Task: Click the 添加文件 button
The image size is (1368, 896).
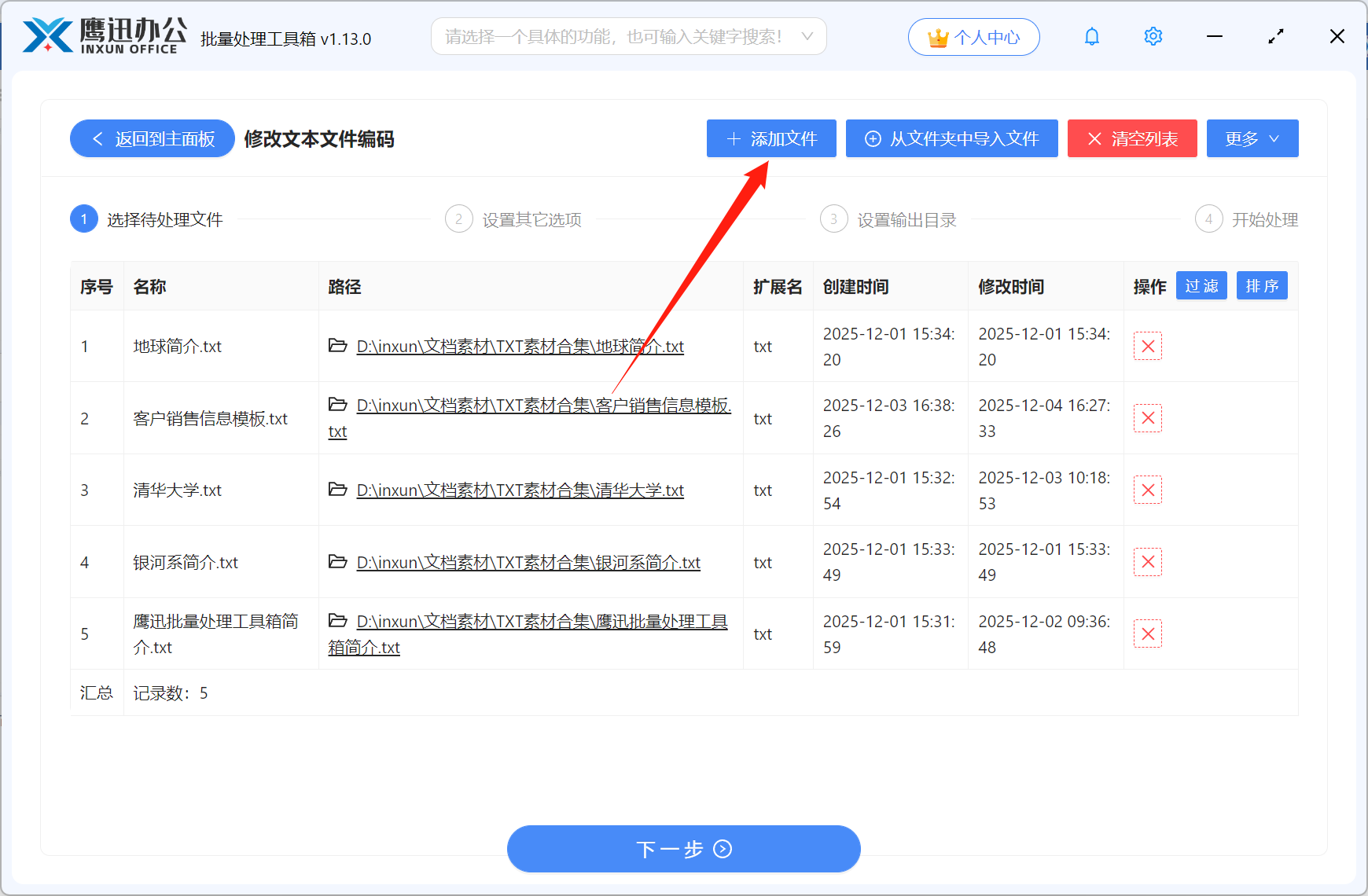Action: point(770,138)
